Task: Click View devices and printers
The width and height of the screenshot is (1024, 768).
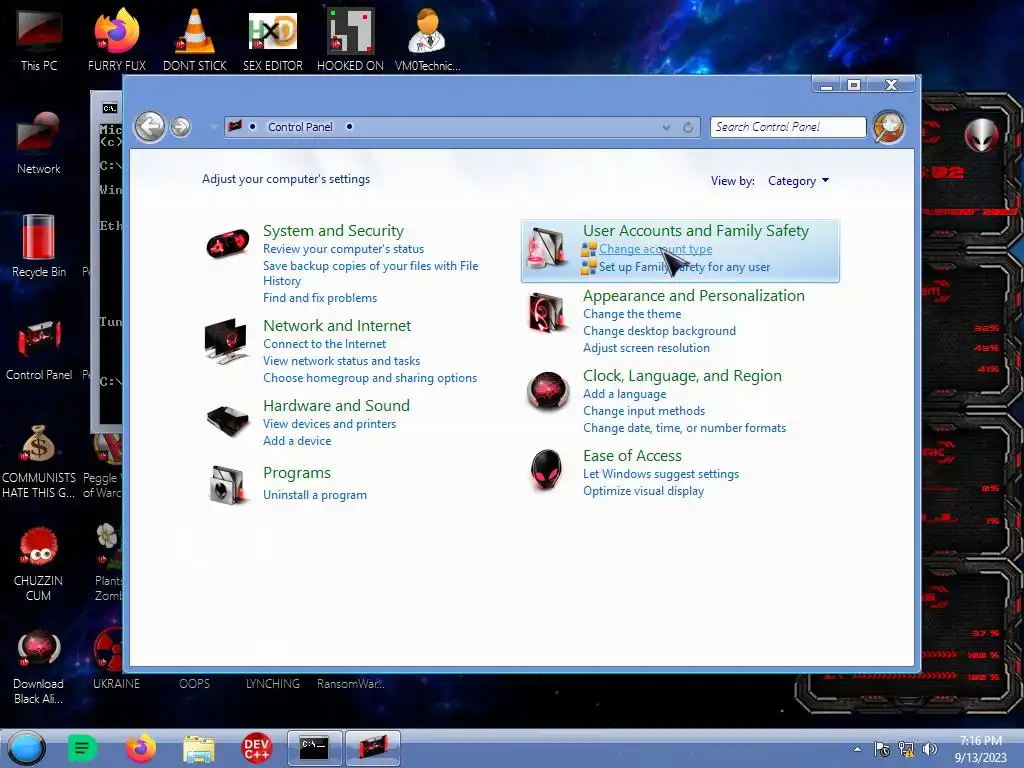Action: [x=329, y=424]
